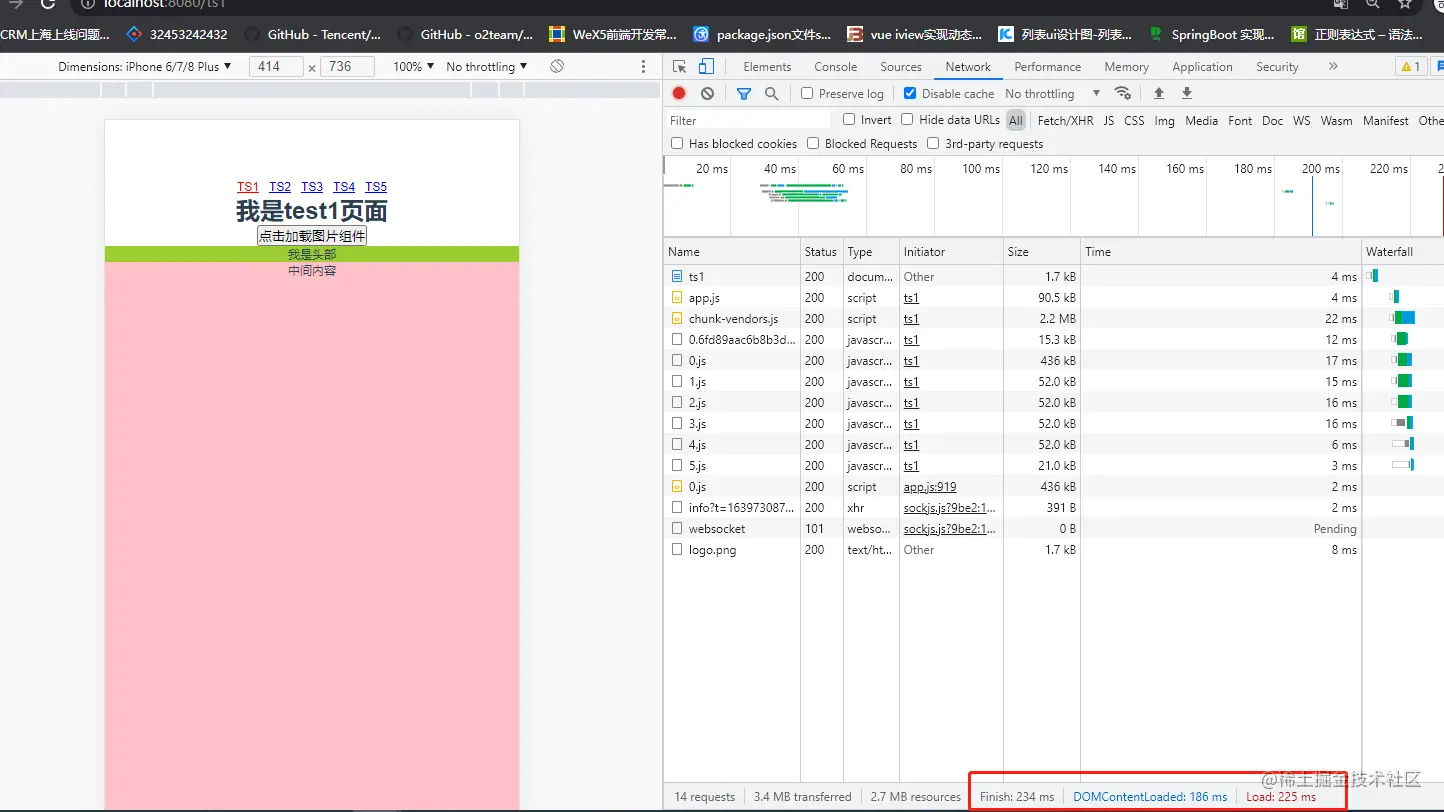Follow the TS5 page link
This screenshot has height=812, width=1444.
click(376, 187)
